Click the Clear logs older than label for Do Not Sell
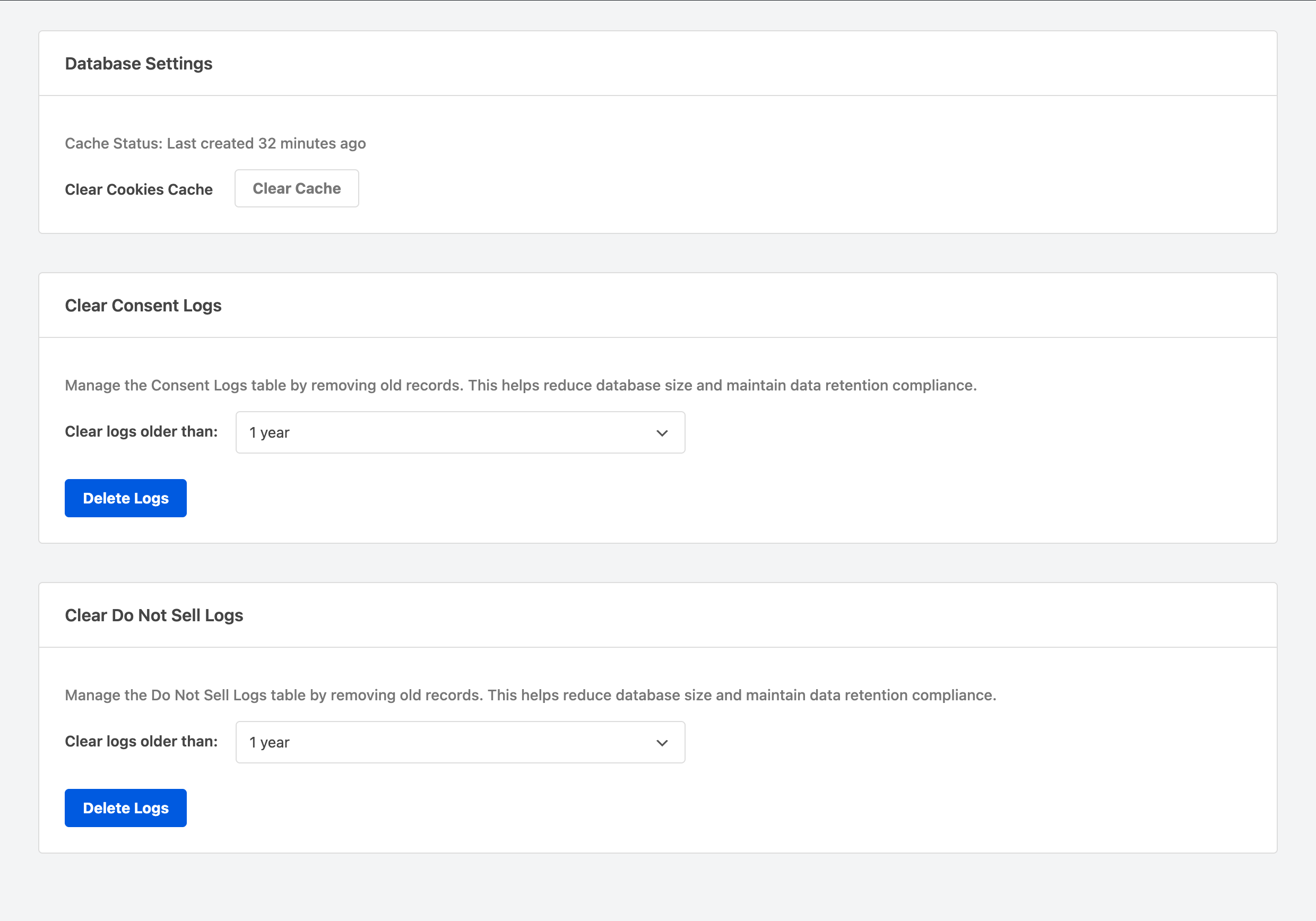This screenshot has height=921, width=1316. [x=141, y=741]
